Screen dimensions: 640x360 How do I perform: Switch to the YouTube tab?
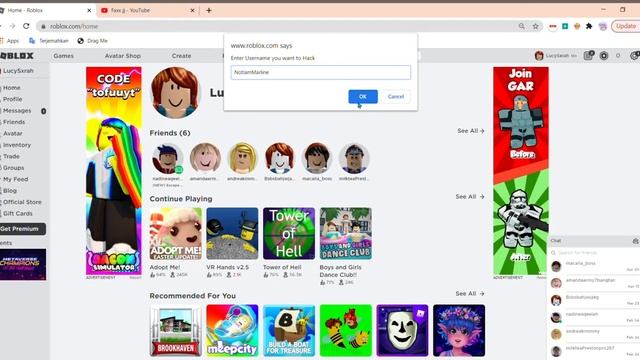[147, 10]
